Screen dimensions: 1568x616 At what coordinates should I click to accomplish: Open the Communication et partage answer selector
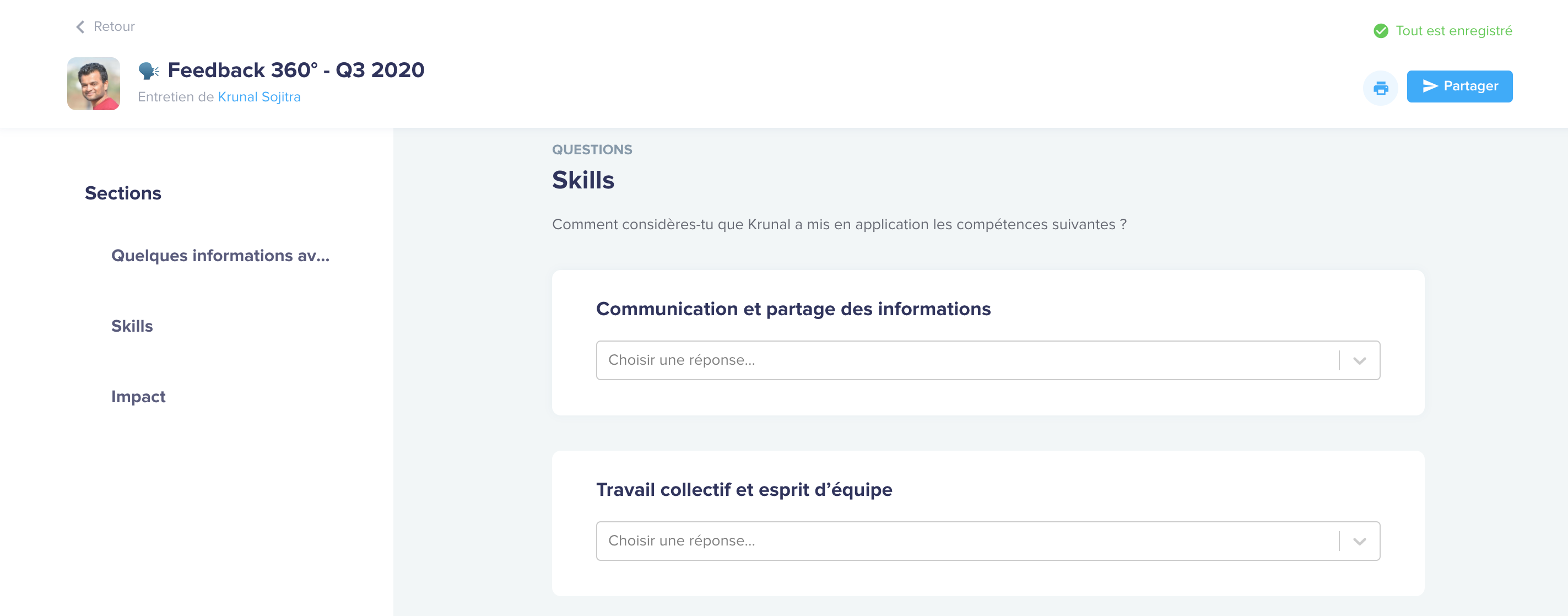[987, 360]
